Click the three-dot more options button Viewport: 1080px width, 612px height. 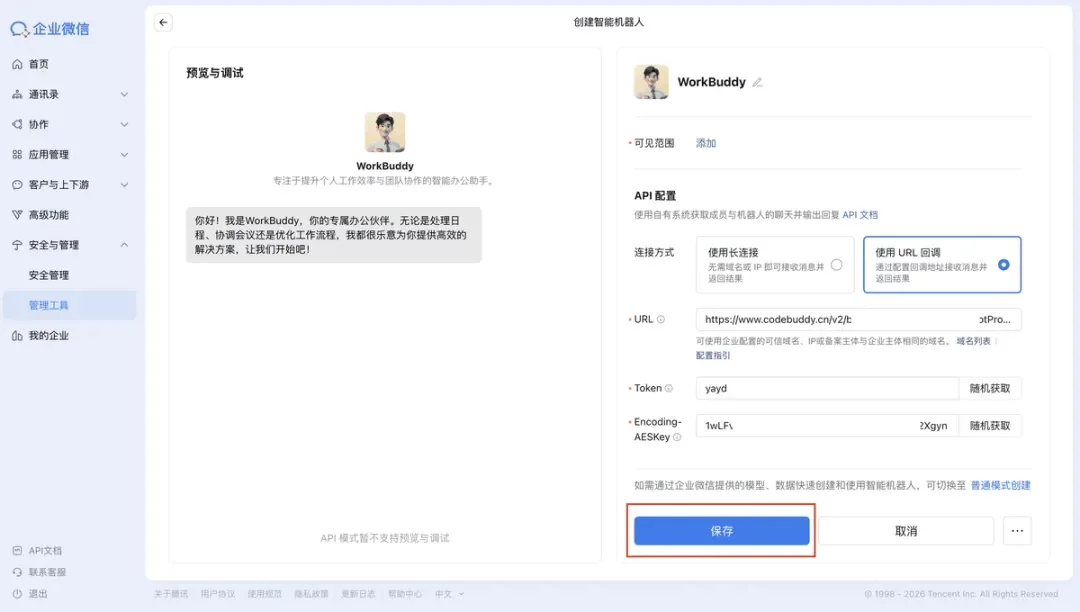(x=1017, y=531)
